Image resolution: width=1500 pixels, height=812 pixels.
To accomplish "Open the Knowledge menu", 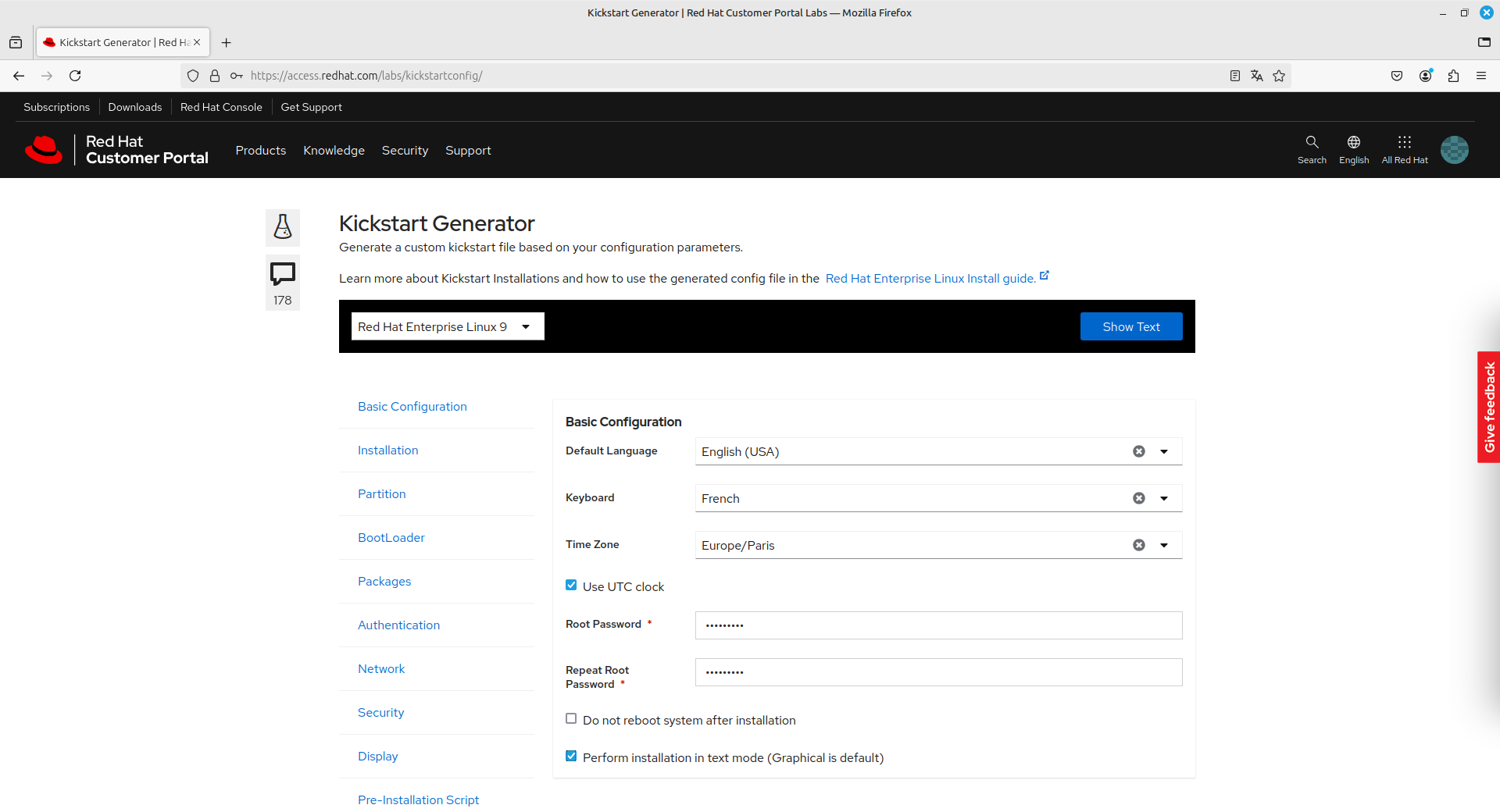I will (334, 151).
